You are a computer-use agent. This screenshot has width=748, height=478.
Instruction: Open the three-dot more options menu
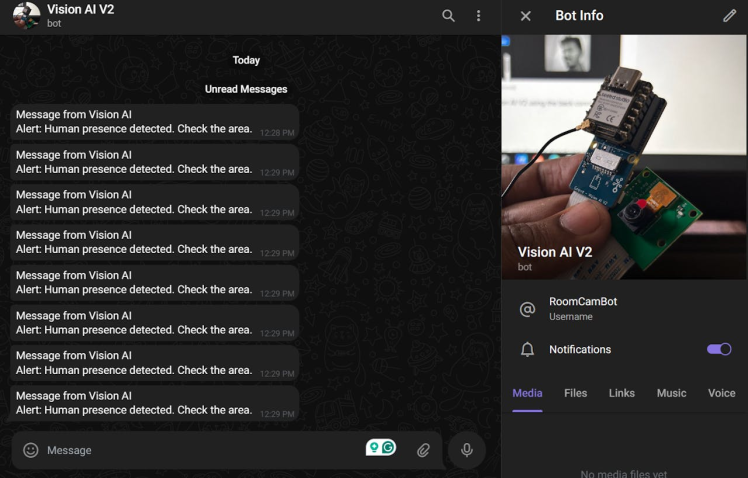coord(478,16)
